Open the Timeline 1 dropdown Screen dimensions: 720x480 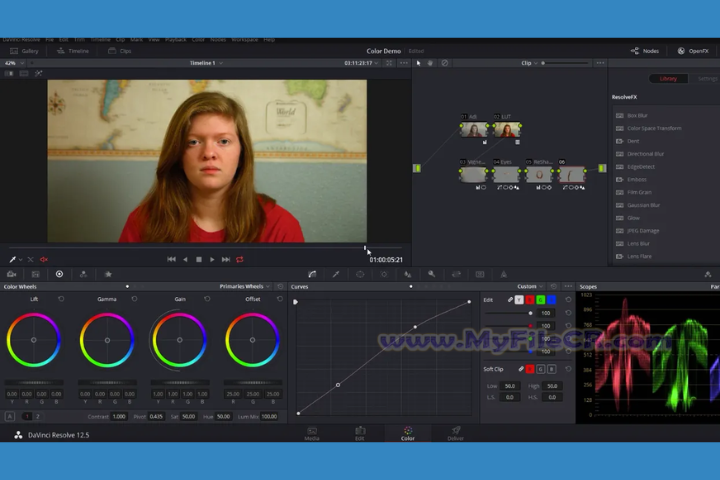[x=206, y=63]
